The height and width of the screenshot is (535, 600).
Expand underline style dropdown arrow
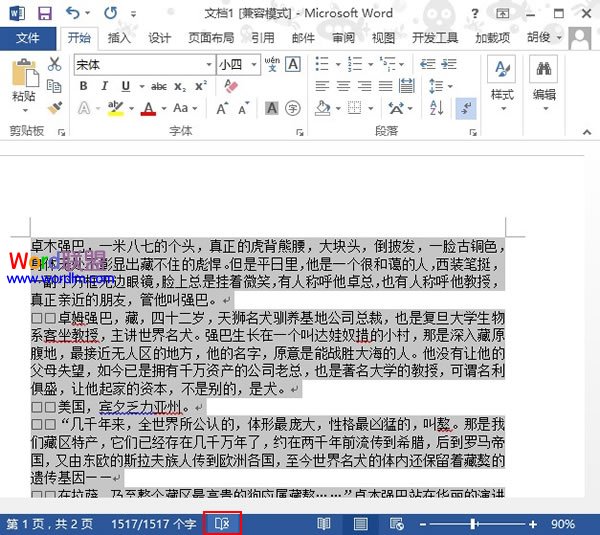click(x=142, y=86)
